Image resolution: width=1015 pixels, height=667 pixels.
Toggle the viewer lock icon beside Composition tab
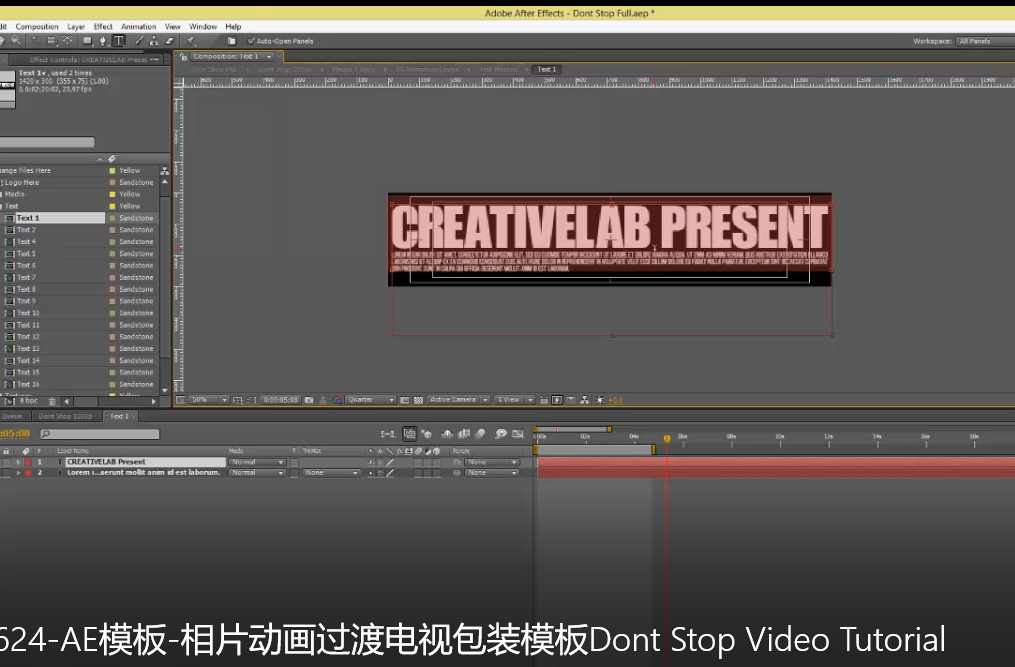pos(184,57)
